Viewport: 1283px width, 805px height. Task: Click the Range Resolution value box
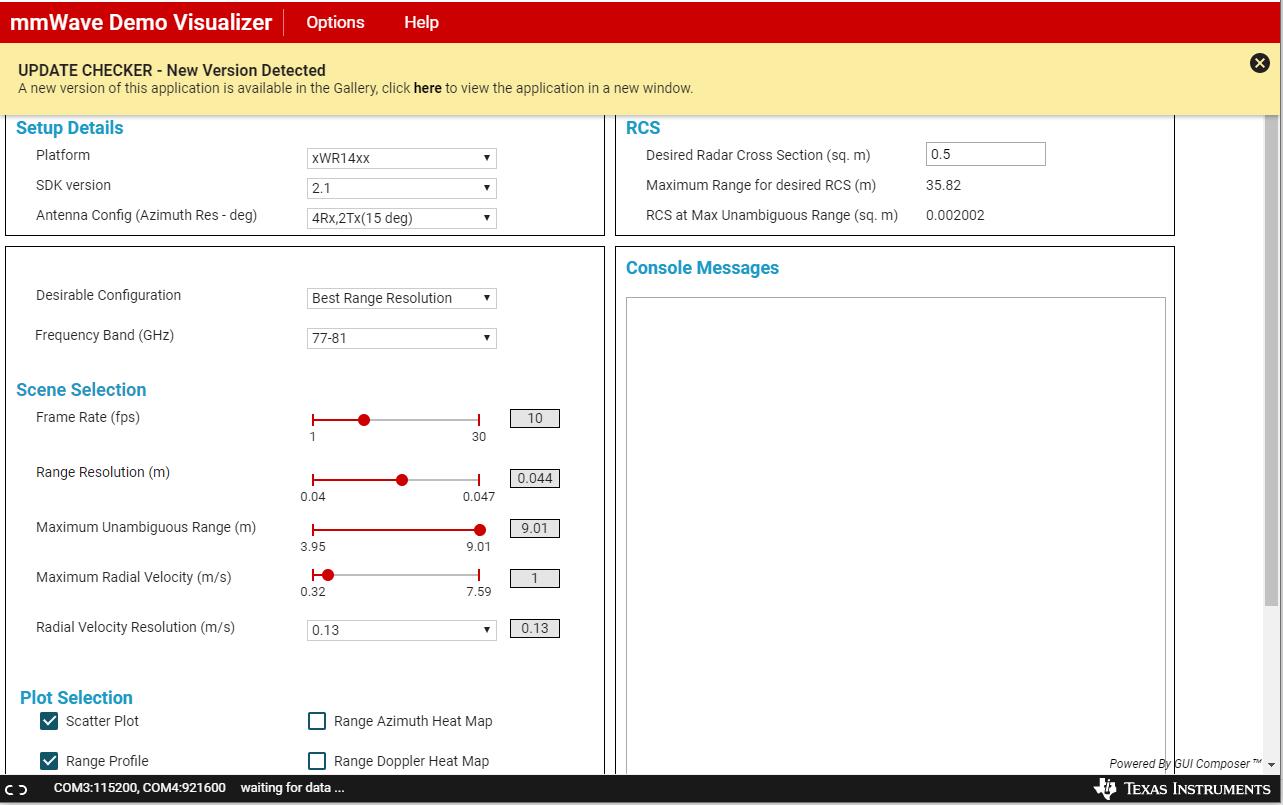pos(535,478)
